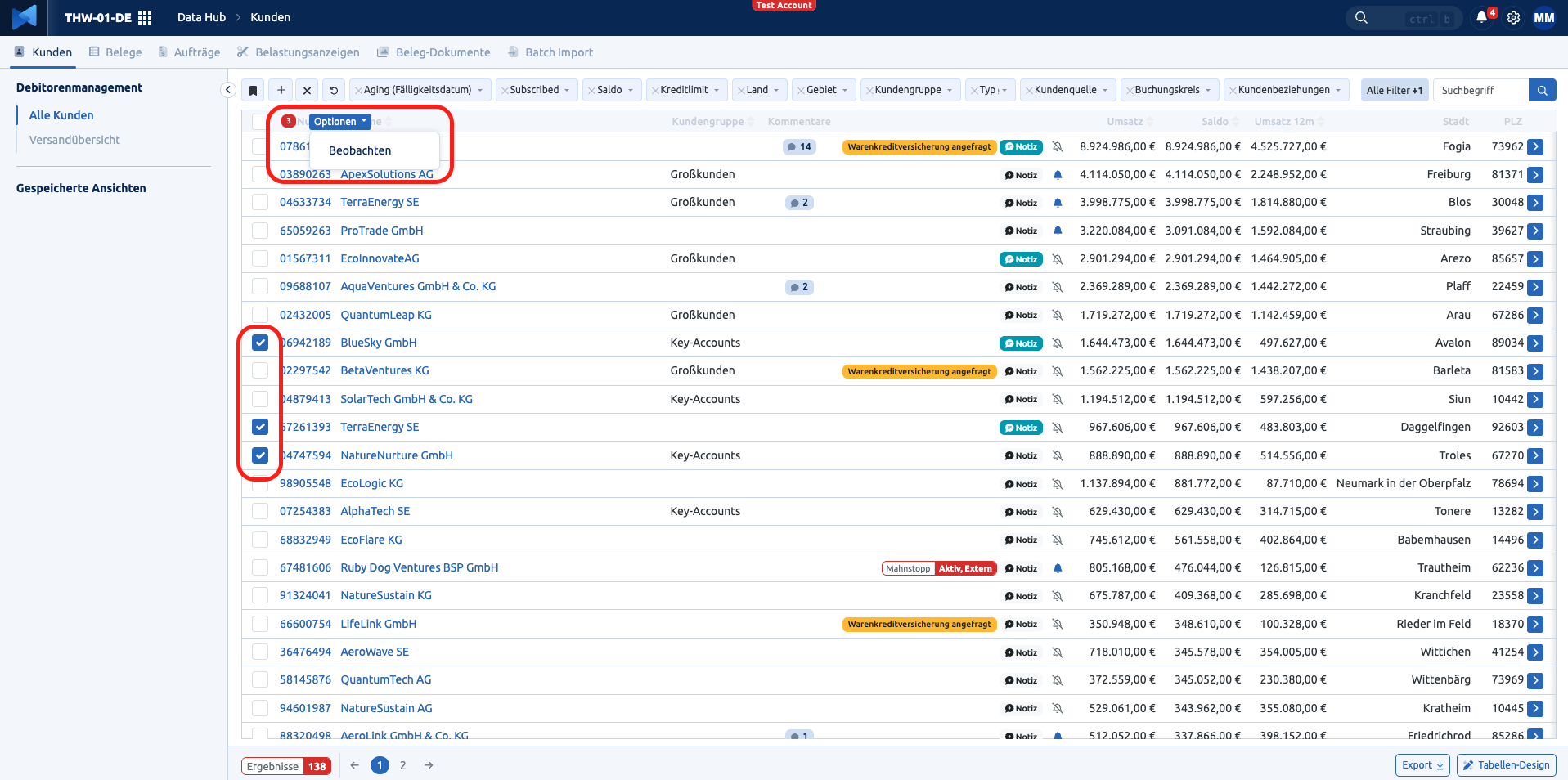Screen dimensions: 1568x780
Task: Open notifications bell in top bar
Action: 1481,17
